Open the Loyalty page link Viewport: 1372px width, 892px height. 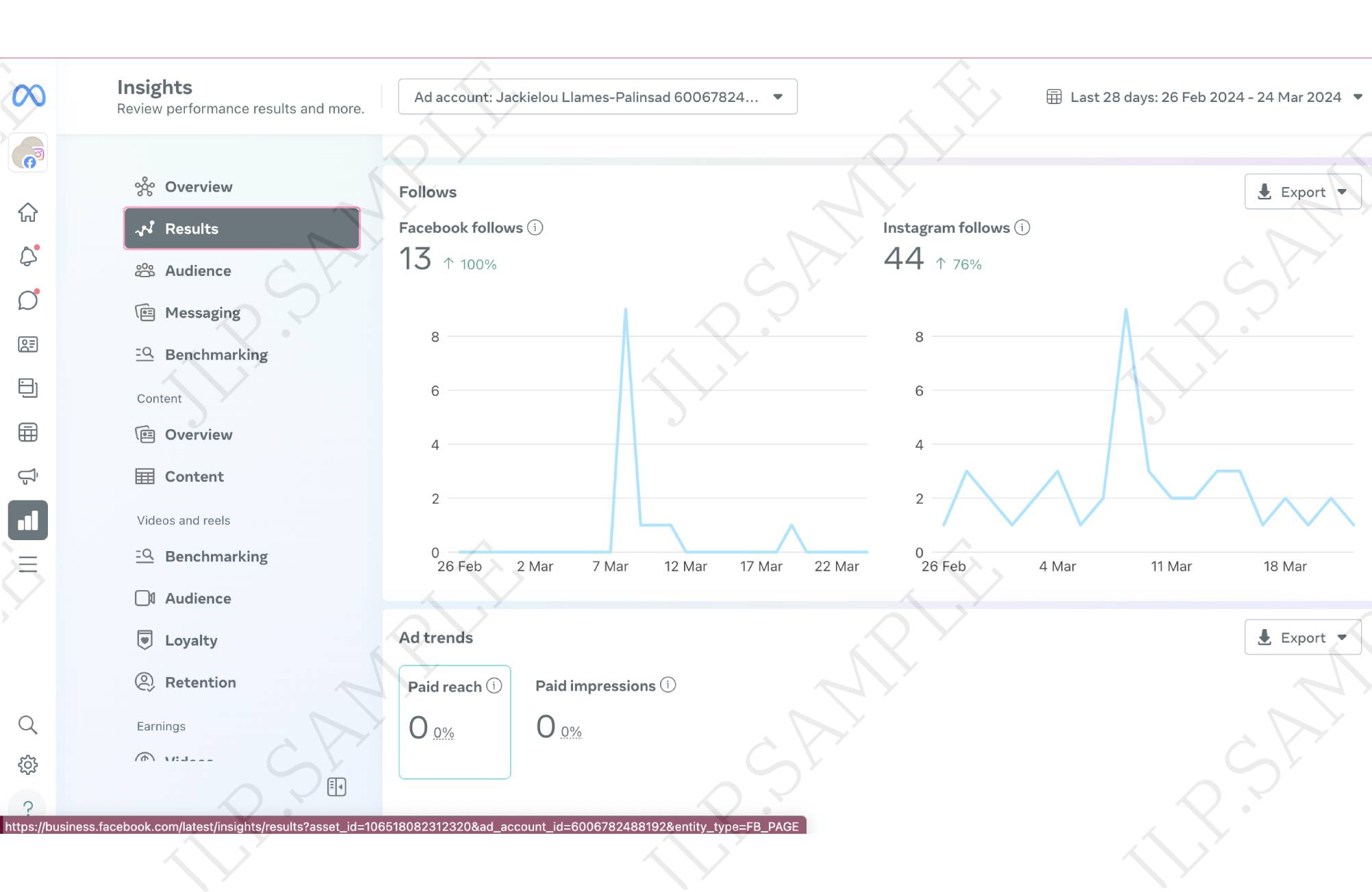191,641
